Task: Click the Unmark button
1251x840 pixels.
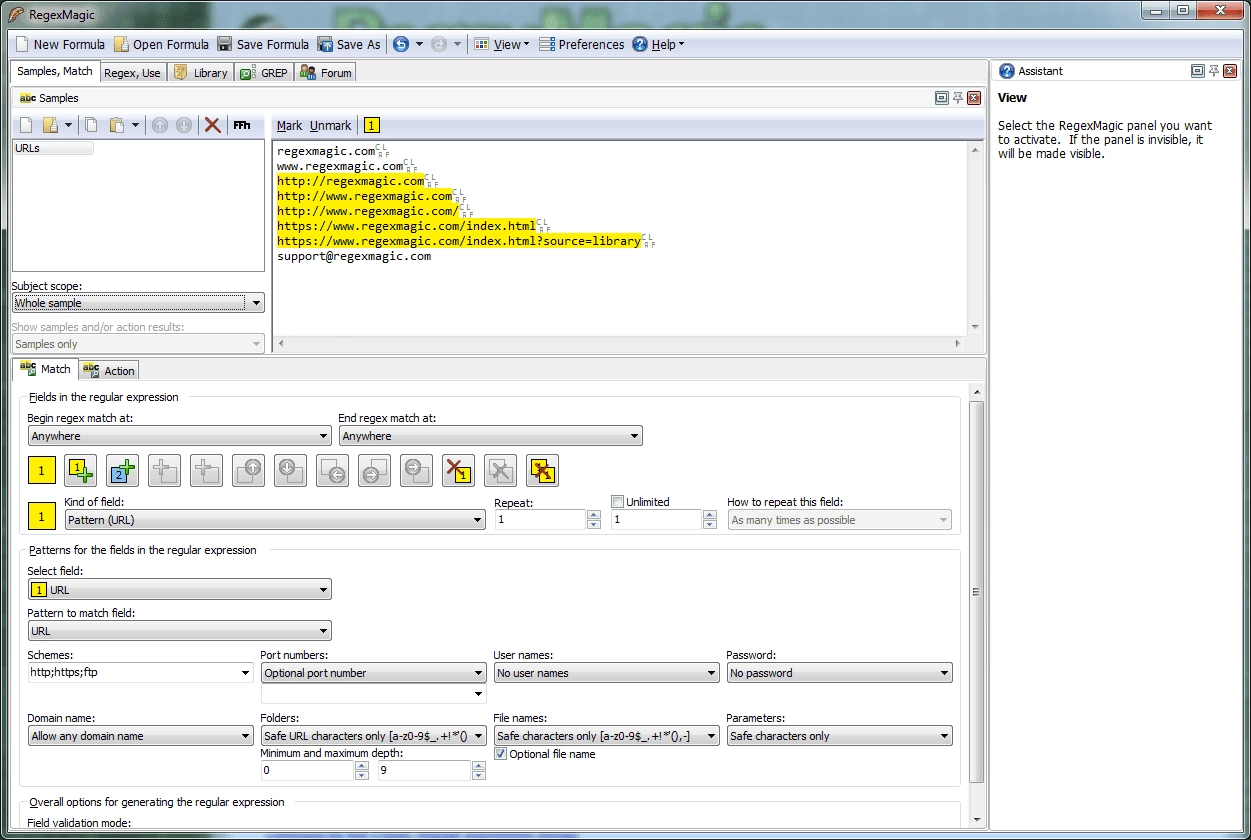Action: [x=330, y=125]
